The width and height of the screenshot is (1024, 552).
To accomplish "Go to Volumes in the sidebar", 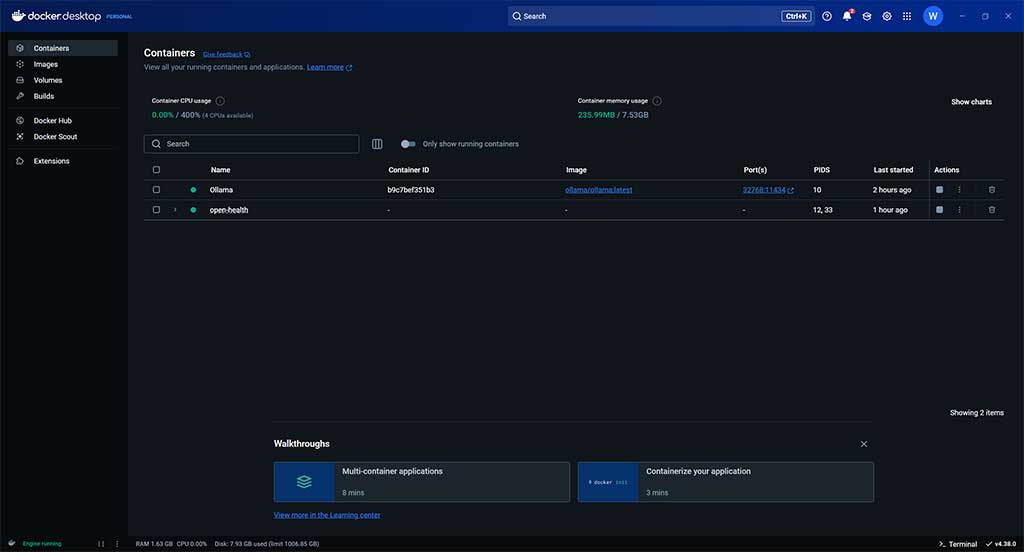I will click(63, 80).
